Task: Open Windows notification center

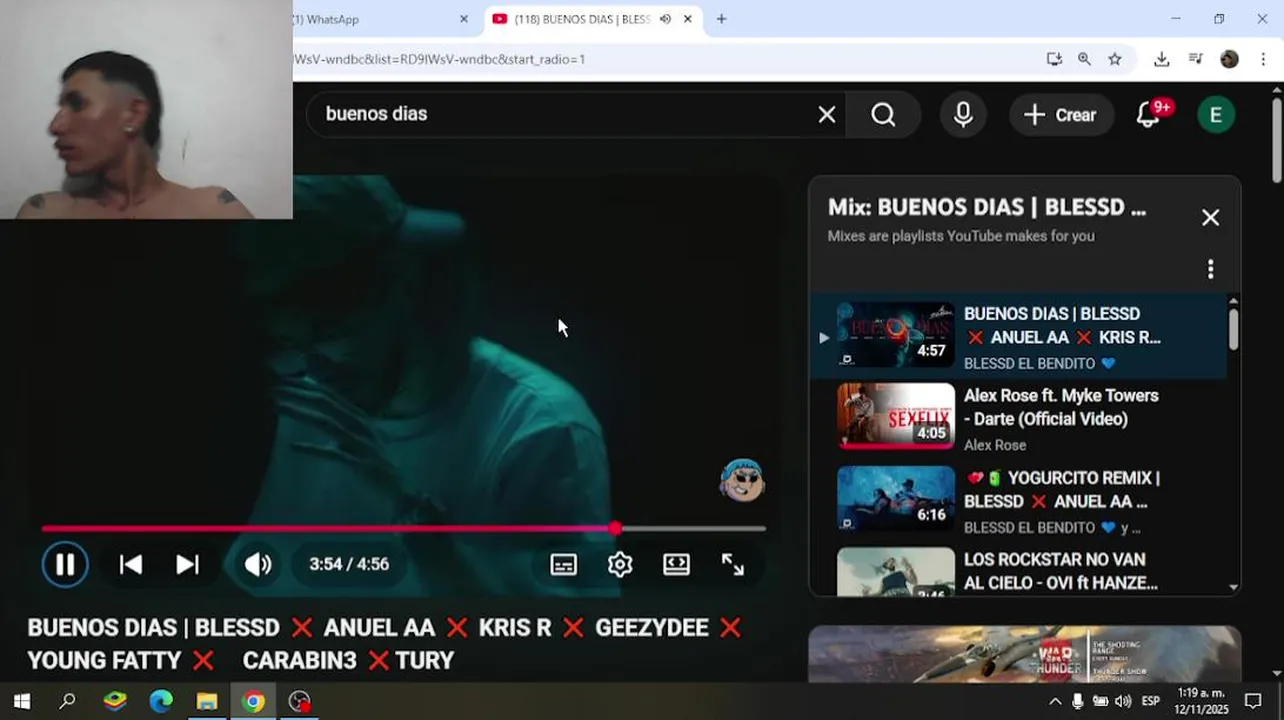Action: pos(1253,701)
